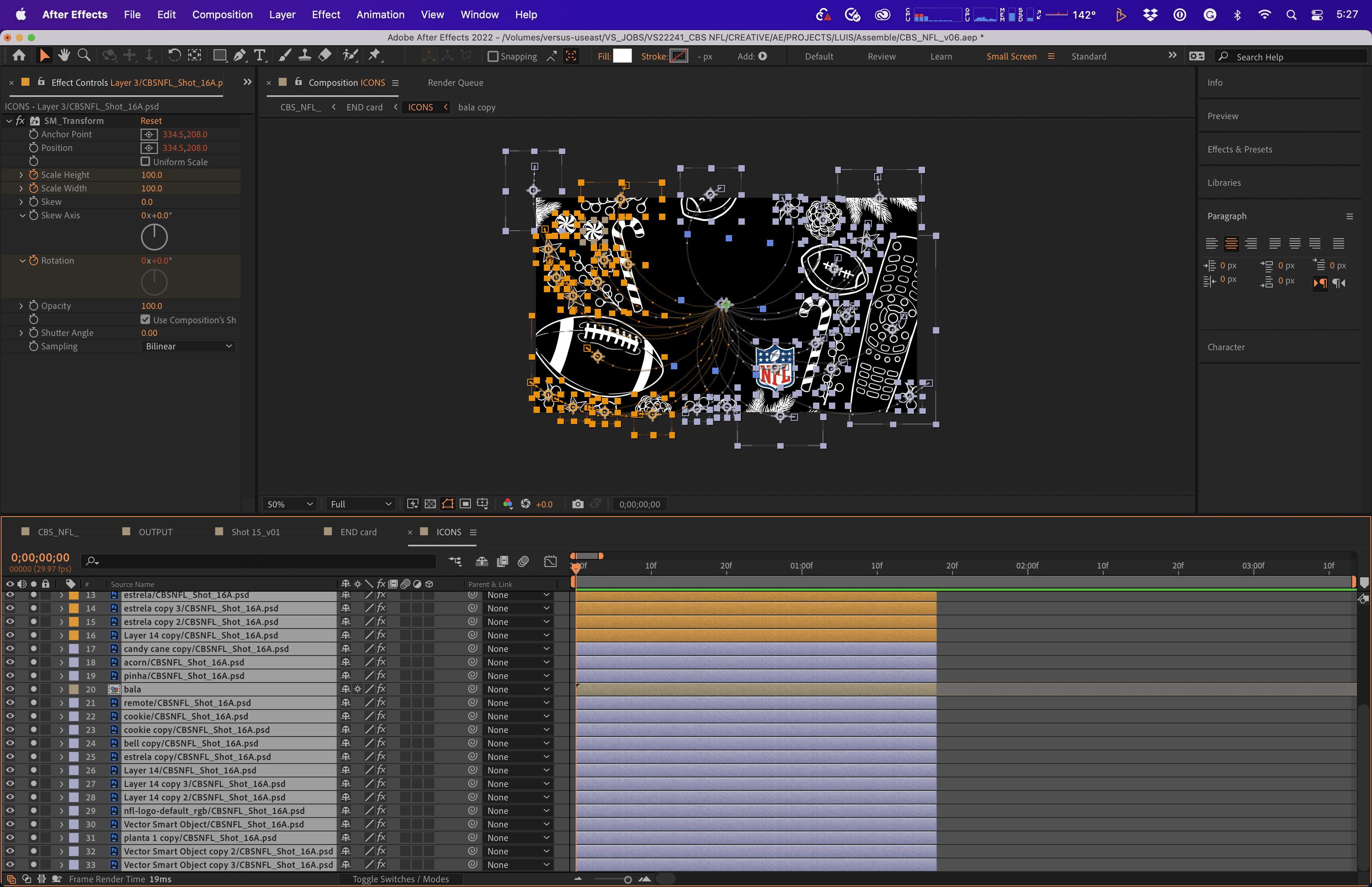This screenshot has height=887, width=1372.
Task: Select the Pen tool
Action: point(239,55)
